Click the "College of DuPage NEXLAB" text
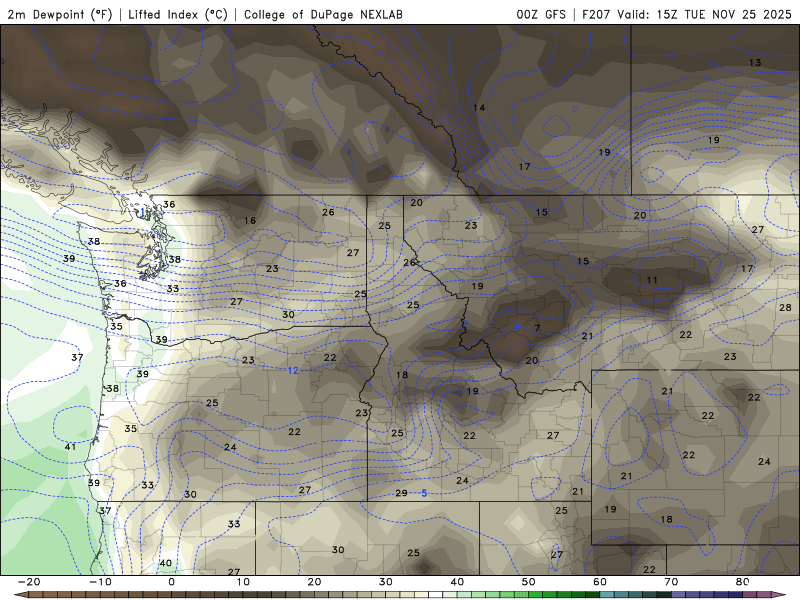The image size is (800, 600). pyautogui.click(x=323, y=15)
